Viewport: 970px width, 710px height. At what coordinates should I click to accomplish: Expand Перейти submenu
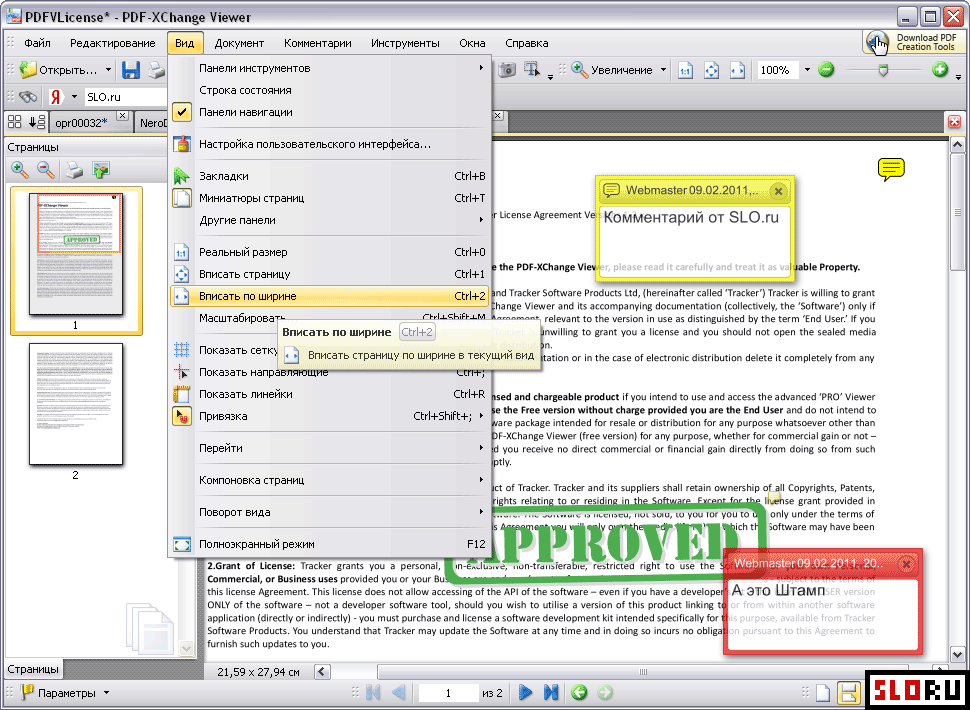click(x=330, y=448)
